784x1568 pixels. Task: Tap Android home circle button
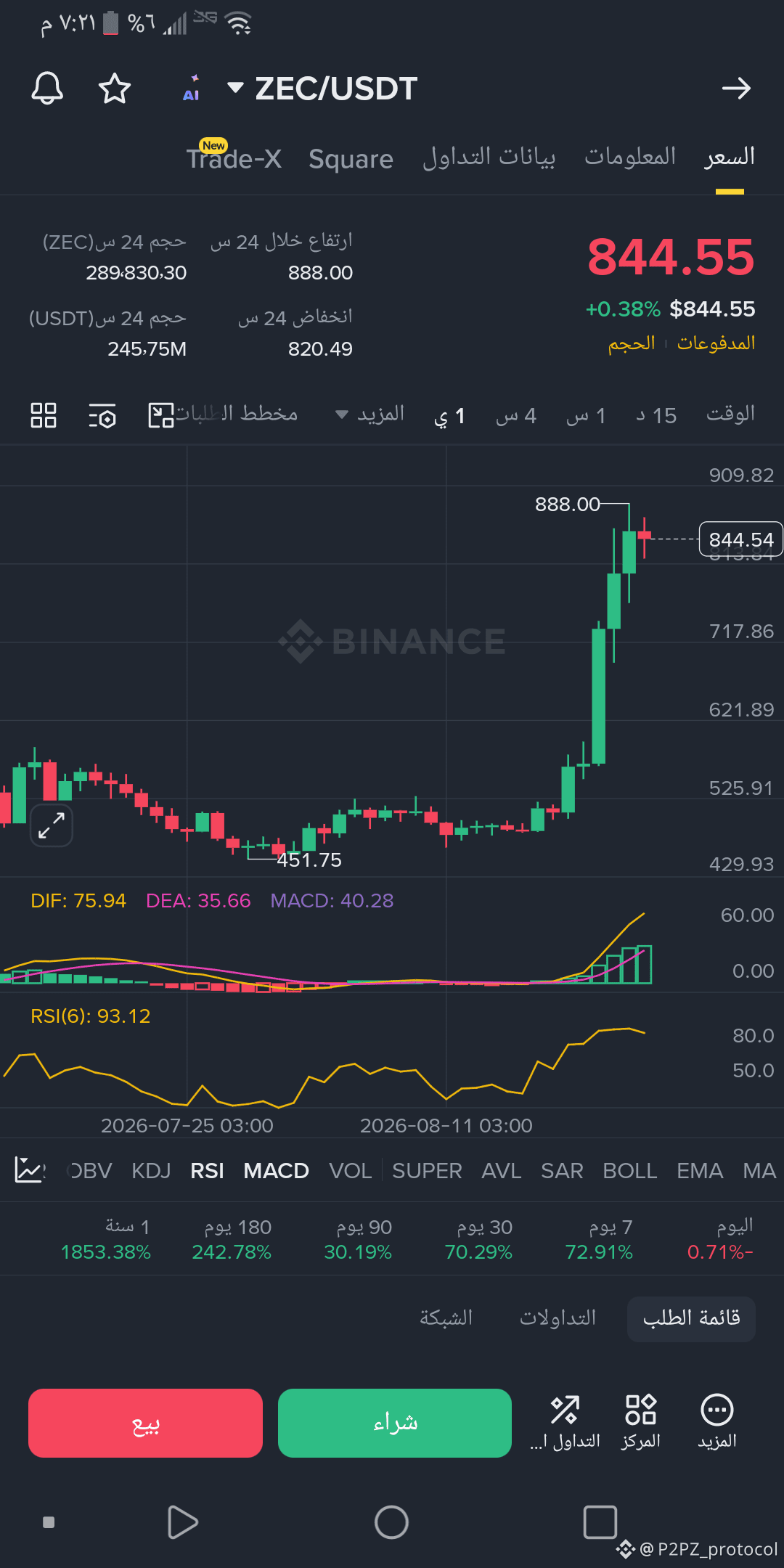coord(391,1522)
